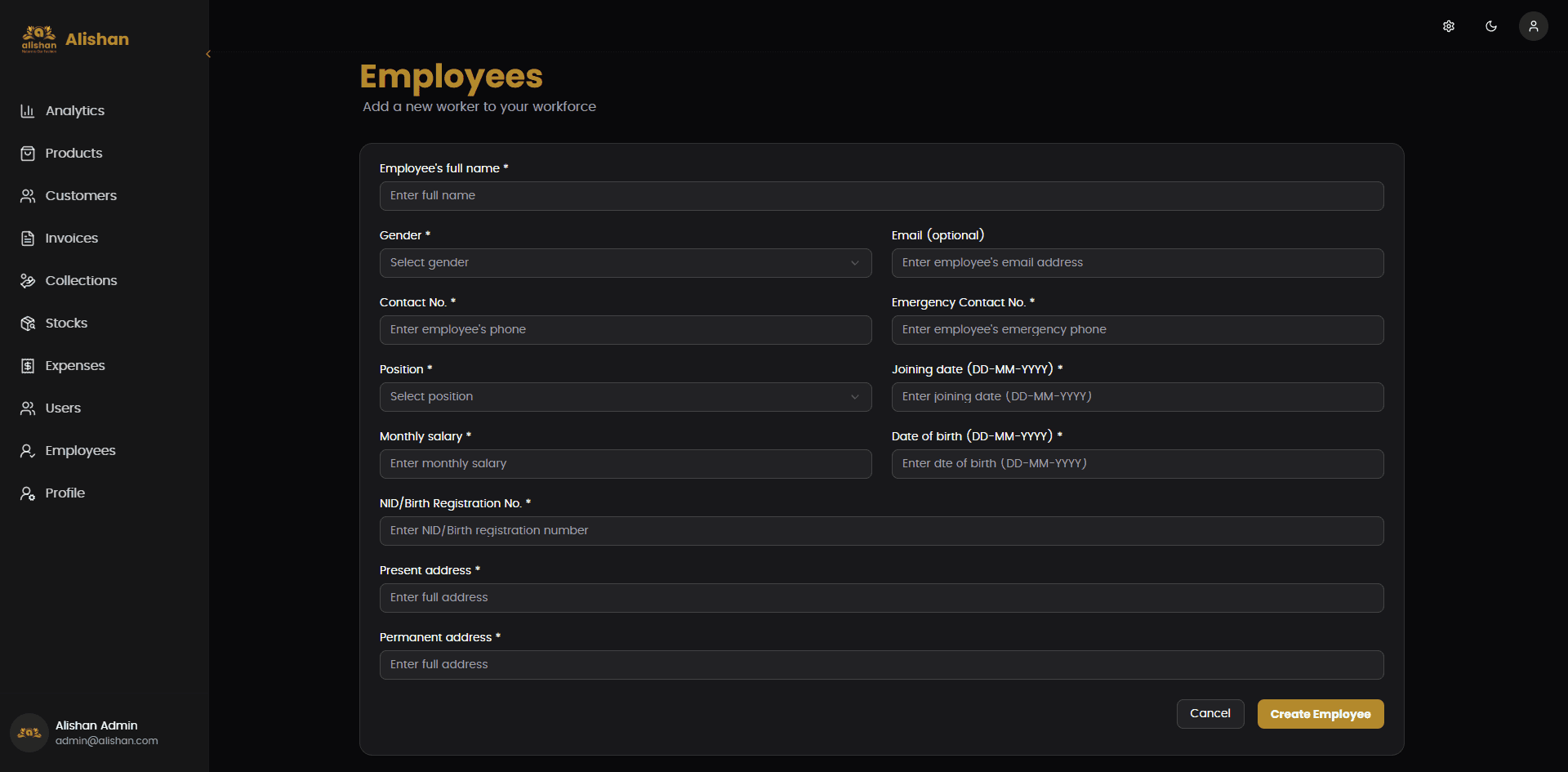The height and width of the screenshot is (772, 1568).
Task: Click the Alishan brand name
Action: tap(97, 39)
